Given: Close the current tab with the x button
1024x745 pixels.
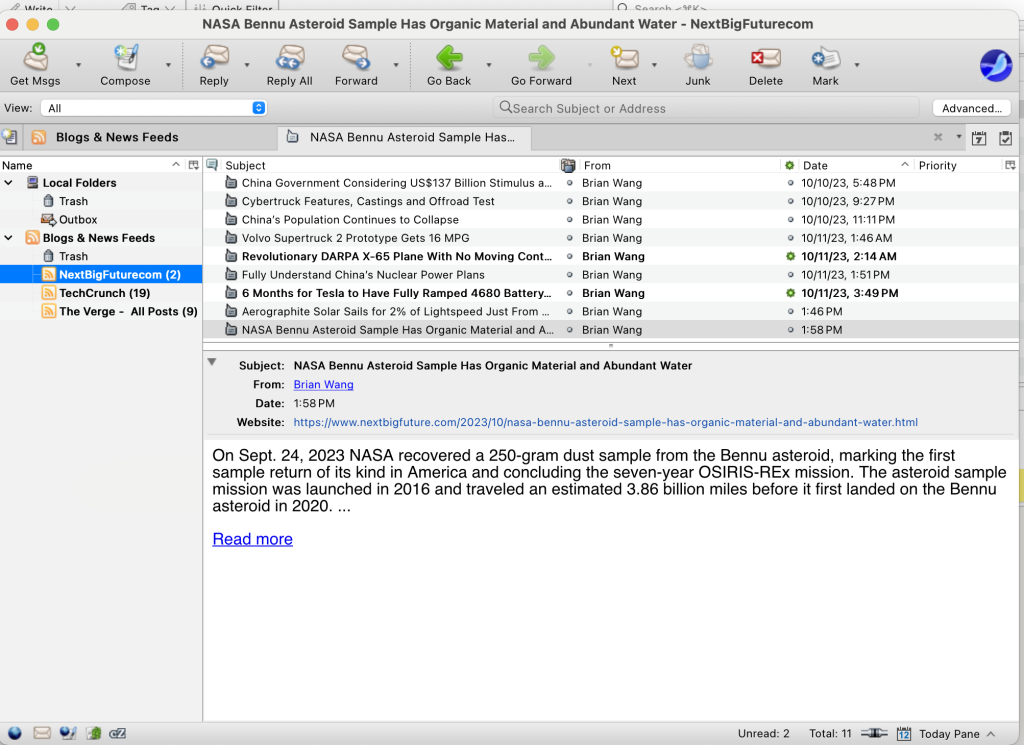Looking at the screenshot, I should (x=938, y=137).
